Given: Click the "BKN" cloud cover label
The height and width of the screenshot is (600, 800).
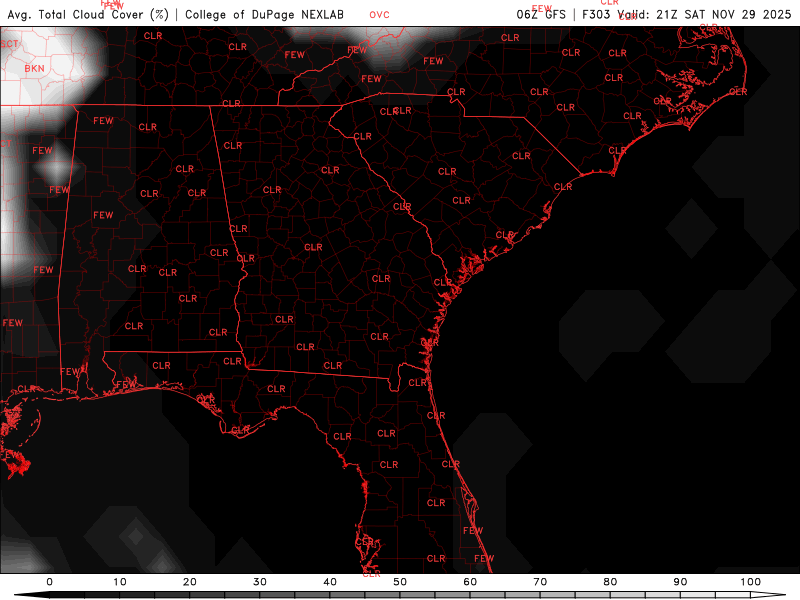Looking at the screenshot, I should pos(34,68).
